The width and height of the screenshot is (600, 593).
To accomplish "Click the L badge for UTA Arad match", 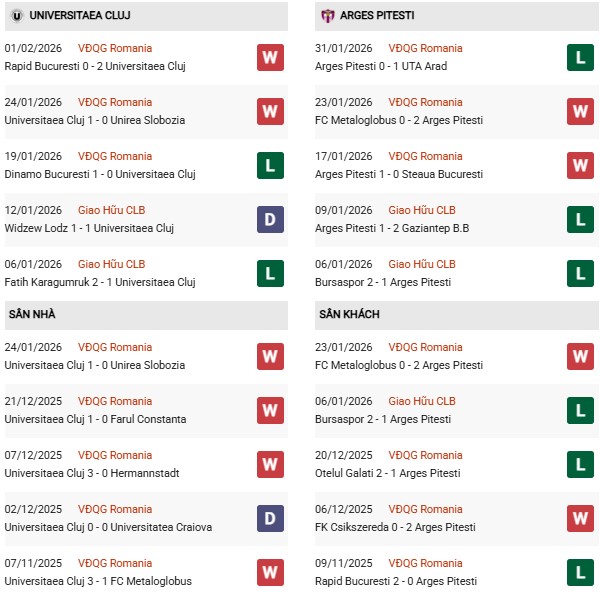I will tap(581, 57).
